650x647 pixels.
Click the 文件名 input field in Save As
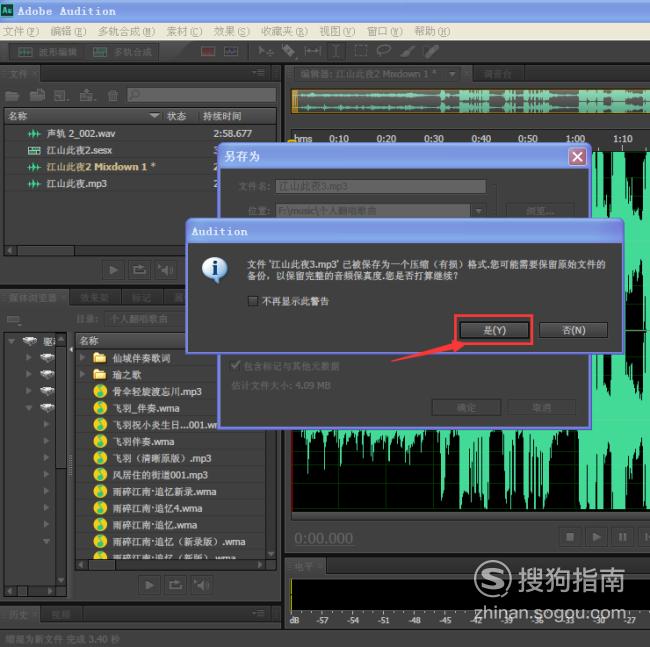(x=381, y=186)
